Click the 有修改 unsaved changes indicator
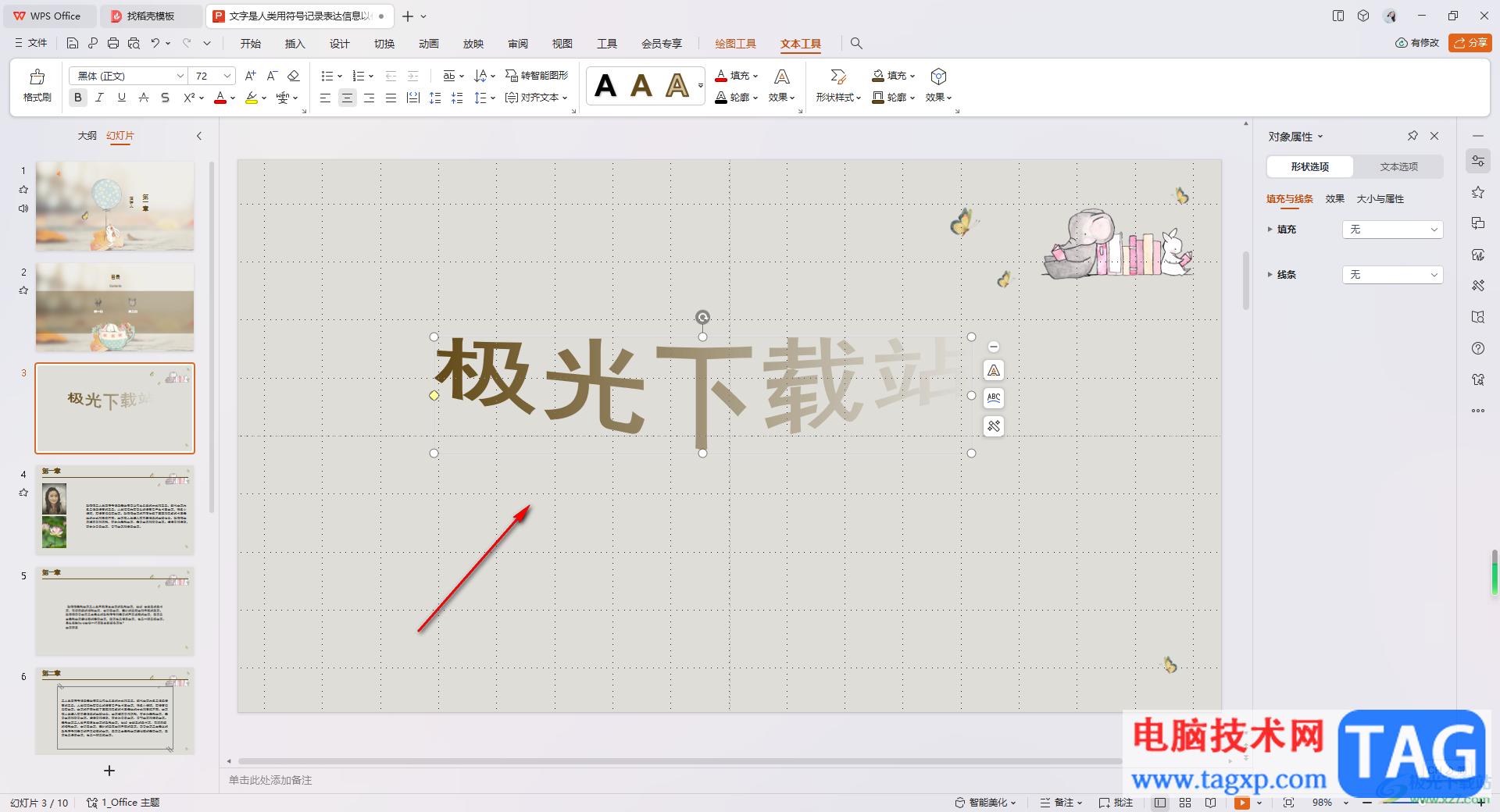 pyautogui.click(x=1417, y=43)
